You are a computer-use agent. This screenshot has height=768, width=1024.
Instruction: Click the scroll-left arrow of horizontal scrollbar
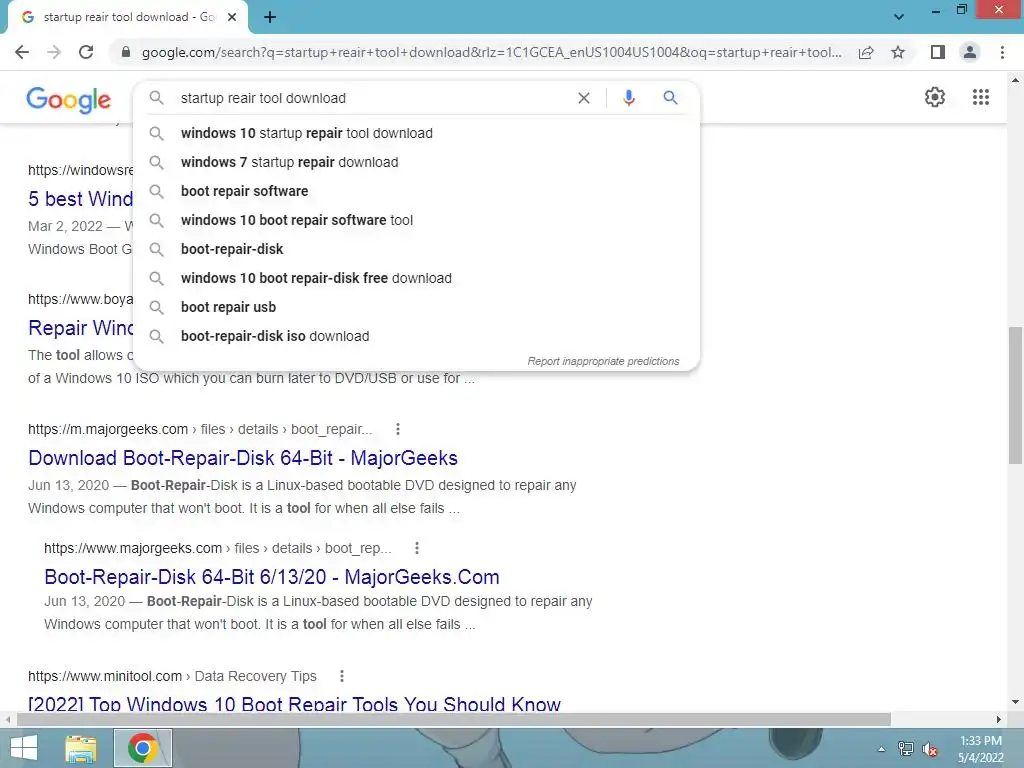click(7, 719)
